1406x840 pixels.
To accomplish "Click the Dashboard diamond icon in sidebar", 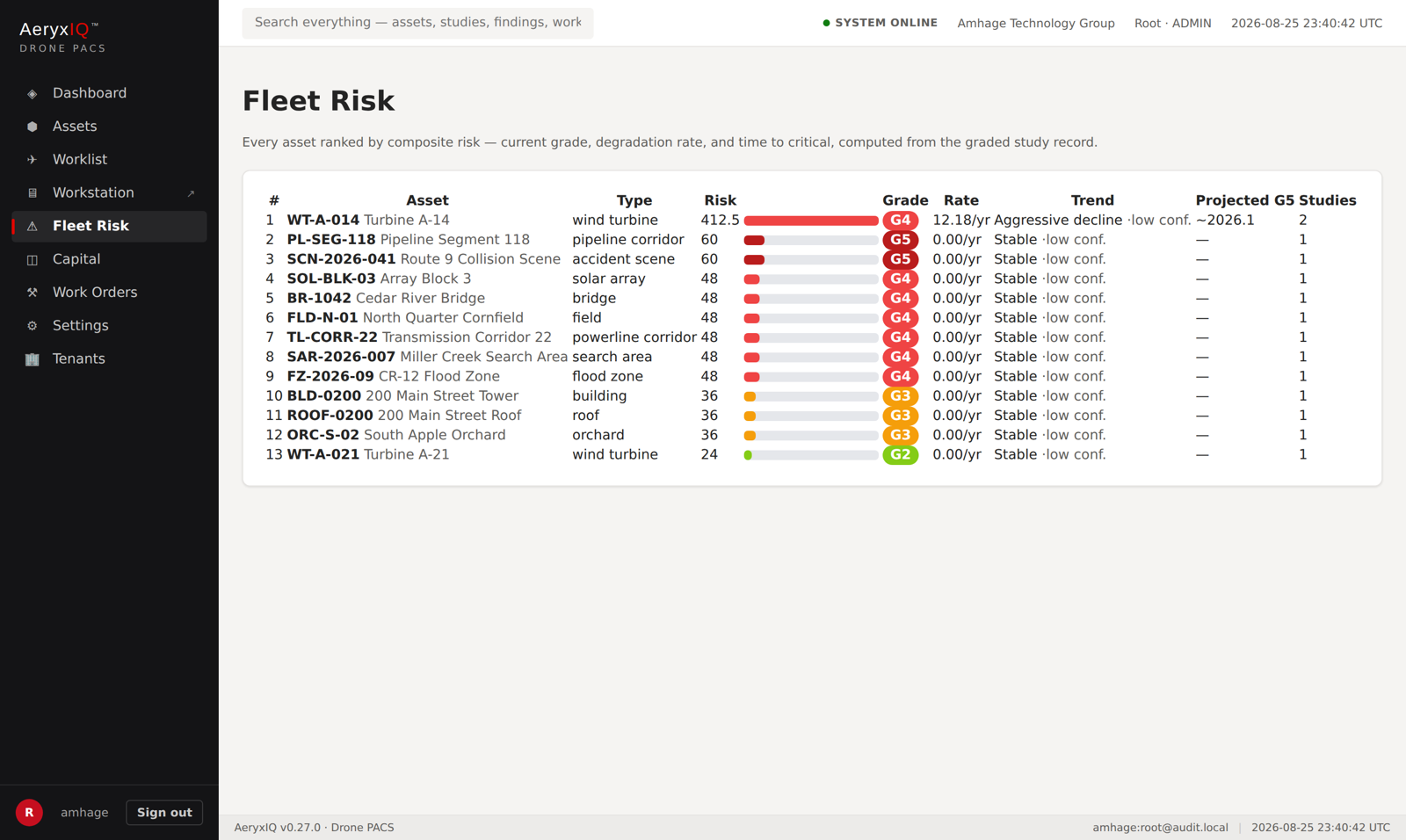I will (x=33, y=93).
